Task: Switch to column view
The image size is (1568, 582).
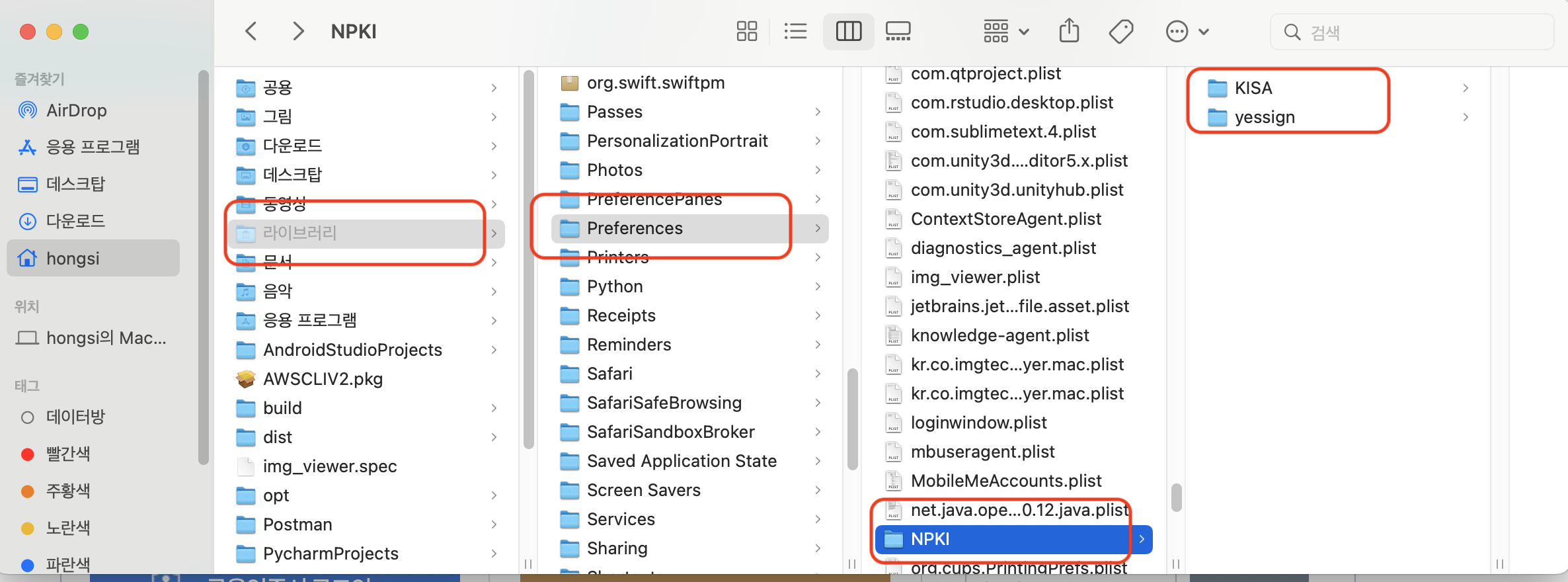Action: click(x=849, y=31)
